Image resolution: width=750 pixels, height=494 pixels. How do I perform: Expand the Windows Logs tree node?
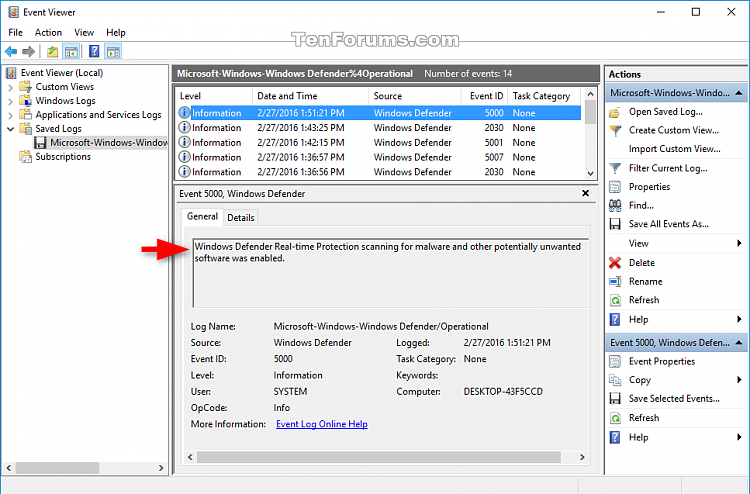[x=11, y=101]
